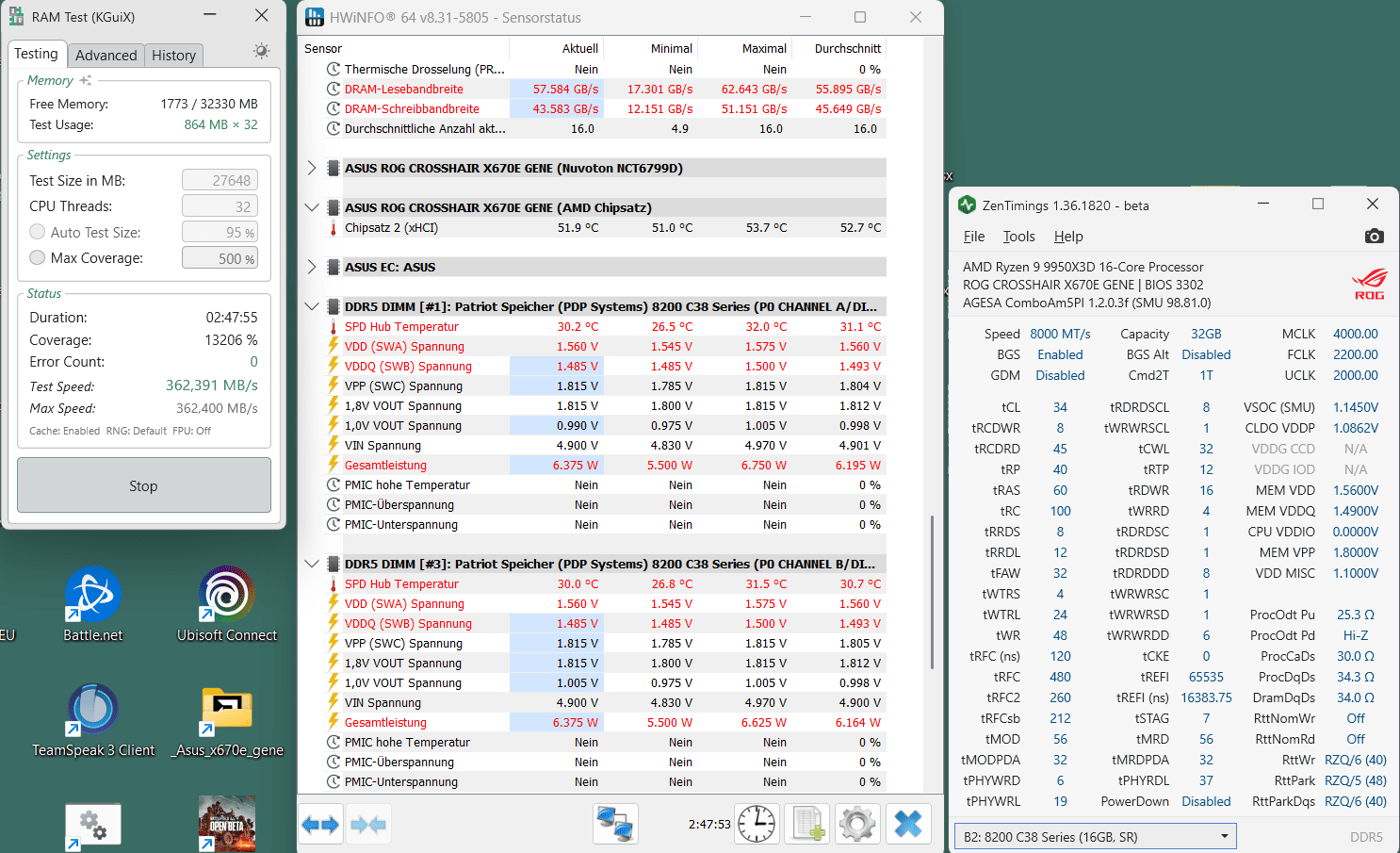Click the CPU Threads input field
Image resolution: width=1400 pixels, height=853 pixels.
220,205
